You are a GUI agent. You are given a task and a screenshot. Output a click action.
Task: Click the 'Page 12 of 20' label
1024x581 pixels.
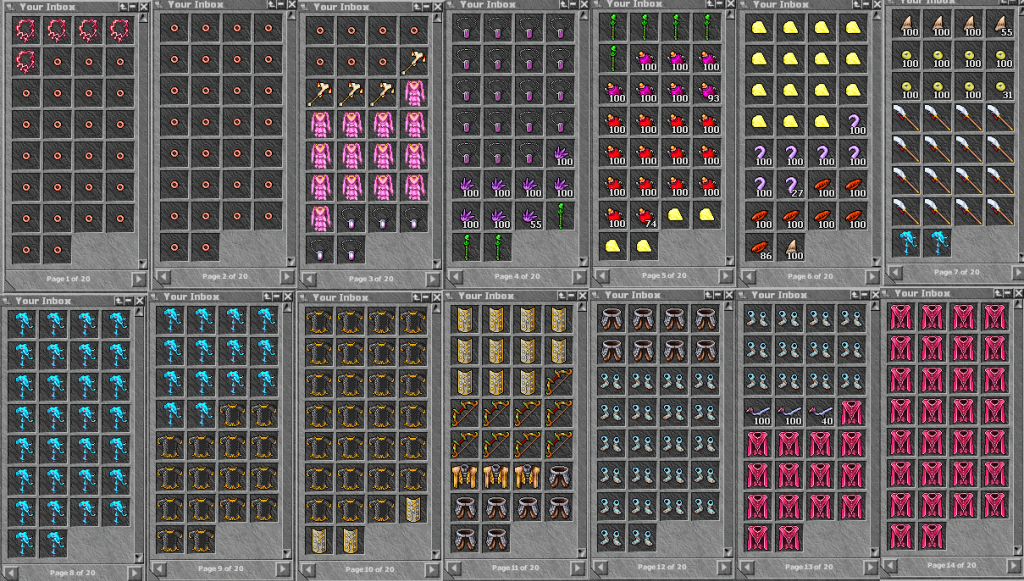662,567
